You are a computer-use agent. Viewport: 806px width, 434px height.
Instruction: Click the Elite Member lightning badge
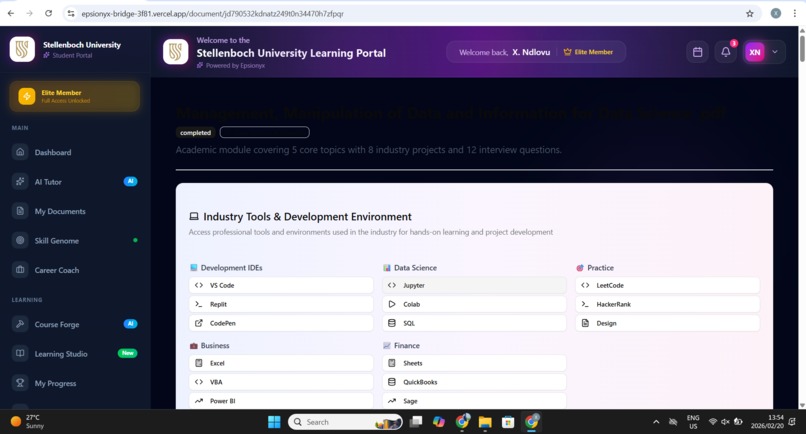click(x=75, y=96)
